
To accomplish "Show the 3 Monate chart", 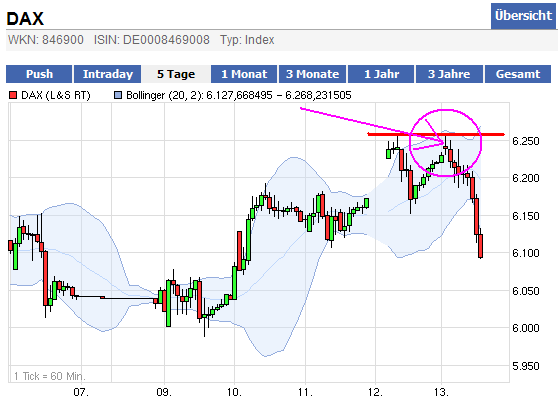I will pyautogui.click(x=312, y=74).
